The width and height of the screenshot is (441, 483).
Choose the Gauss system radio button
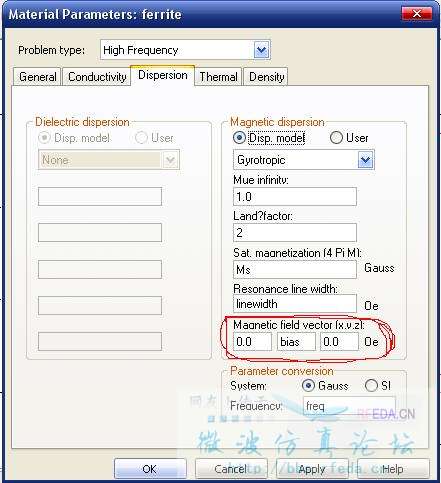click(308, 386)
